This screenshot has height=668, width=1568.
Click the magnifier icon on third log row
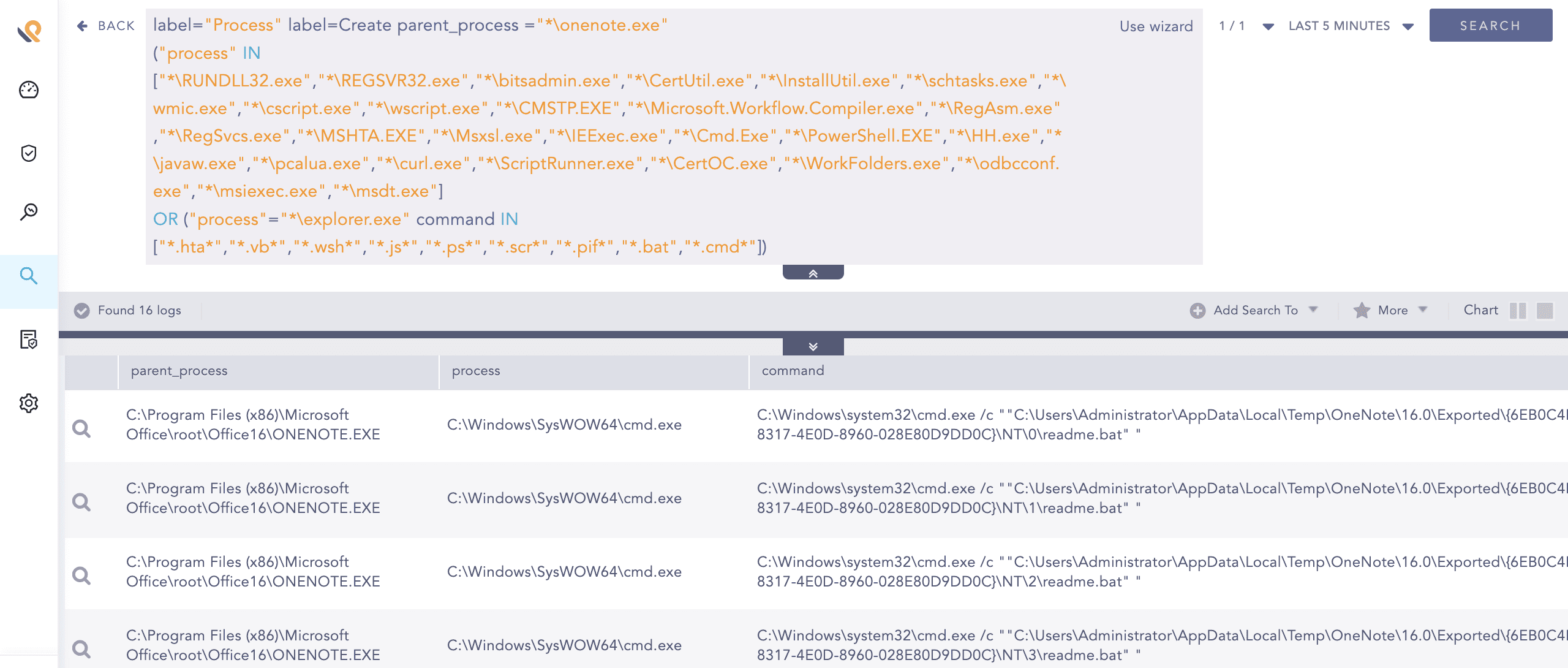coord(81,575)
